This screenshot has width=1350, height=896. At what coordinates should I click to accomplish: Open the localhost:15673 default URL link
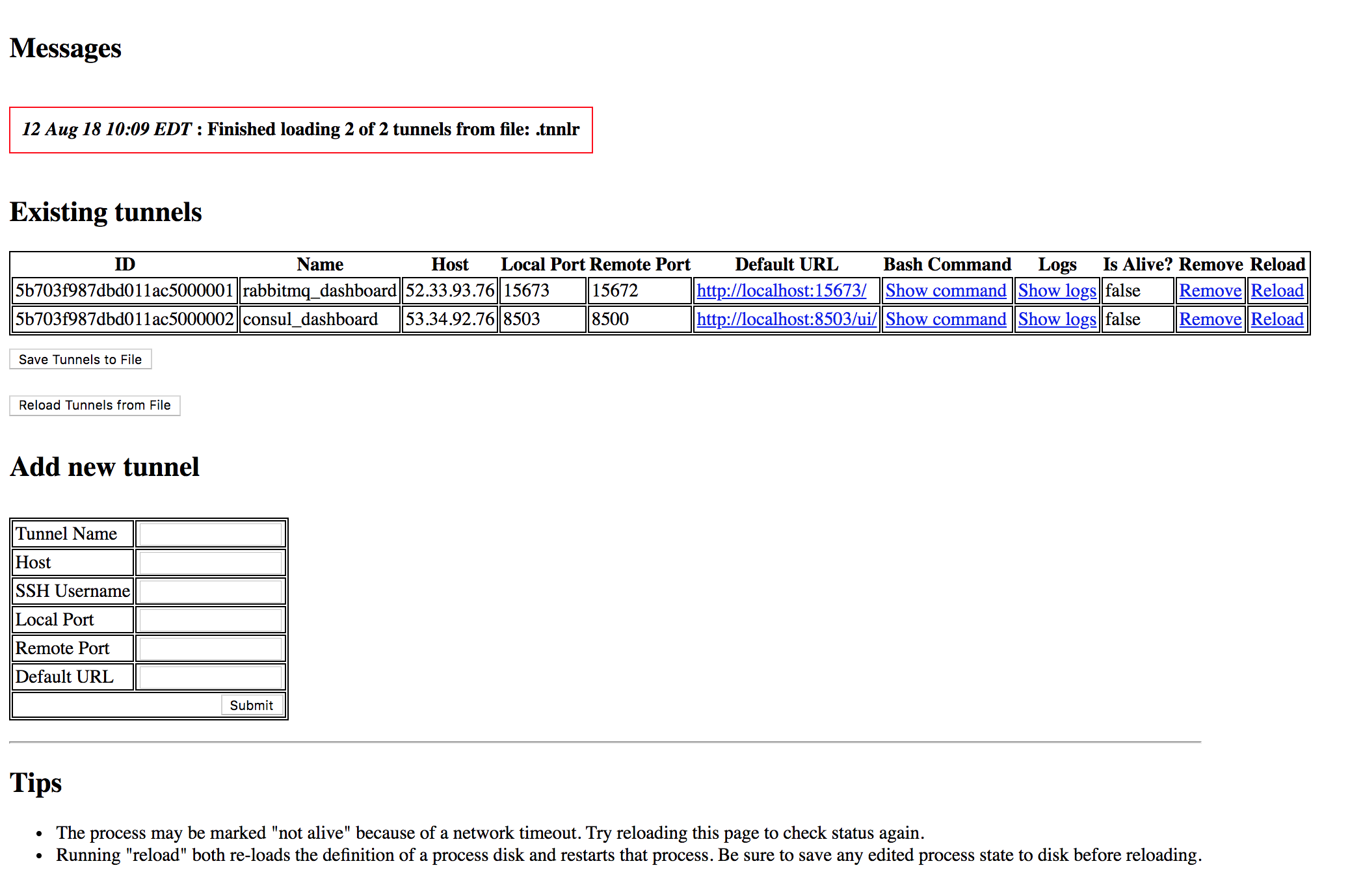(781, 291)
